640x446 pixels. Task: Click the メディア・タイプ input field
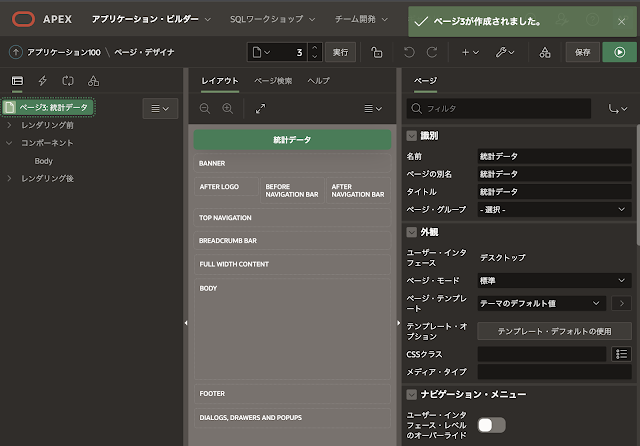554,372
